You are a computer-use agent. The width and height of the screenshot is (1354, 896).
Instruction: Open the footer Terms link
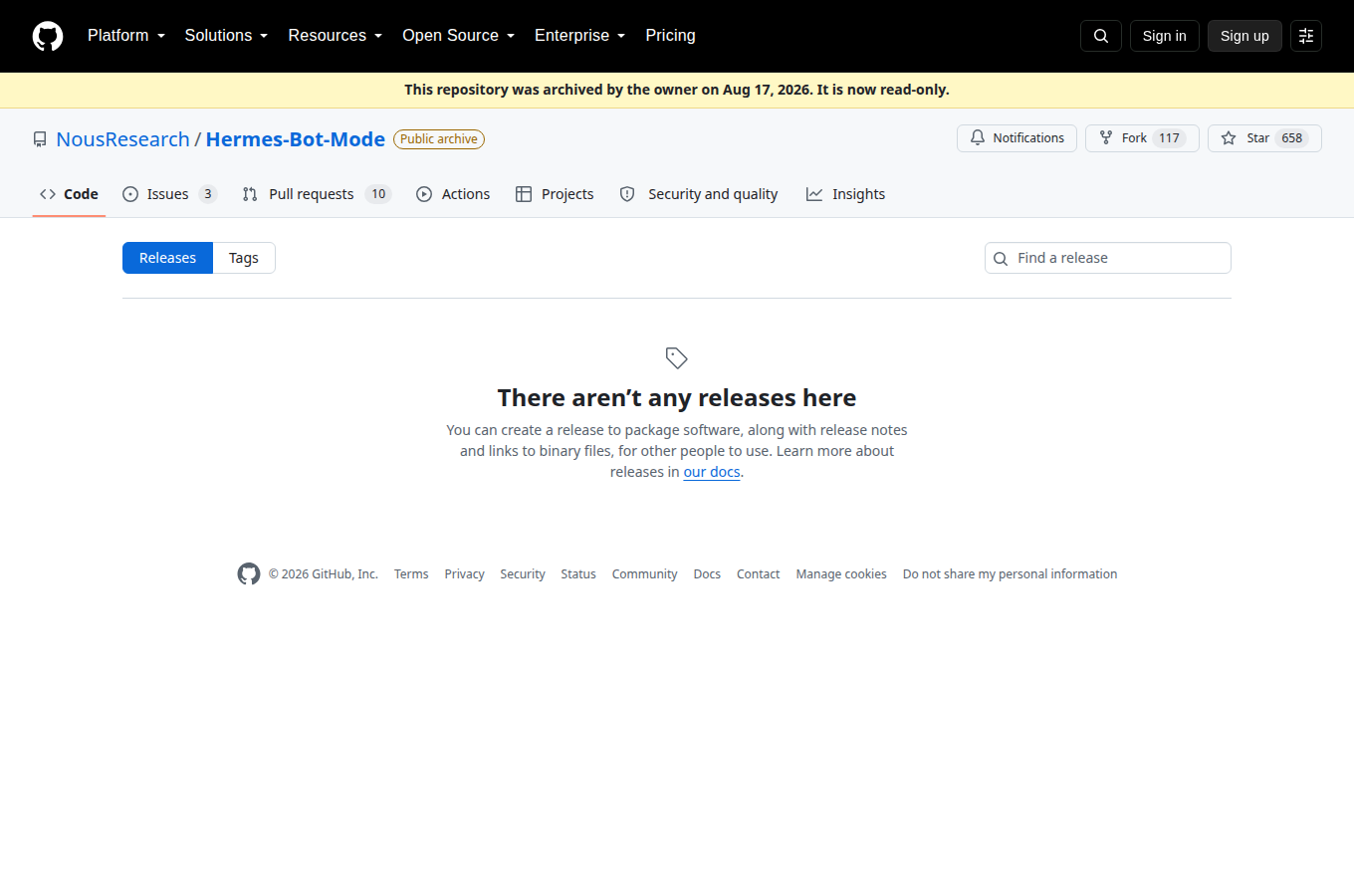click(x=411, y=574)
